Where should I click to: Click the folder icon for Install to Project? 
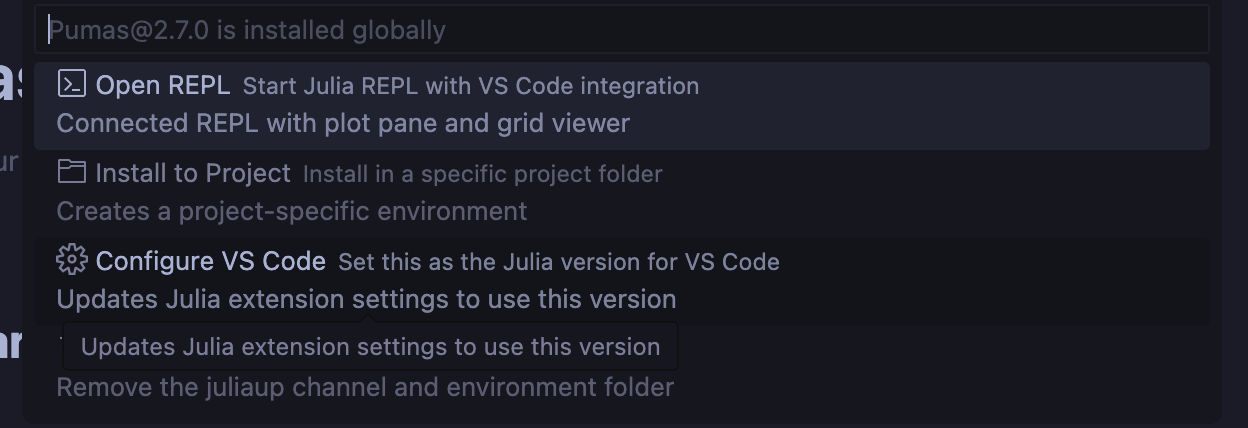(71, 172)
